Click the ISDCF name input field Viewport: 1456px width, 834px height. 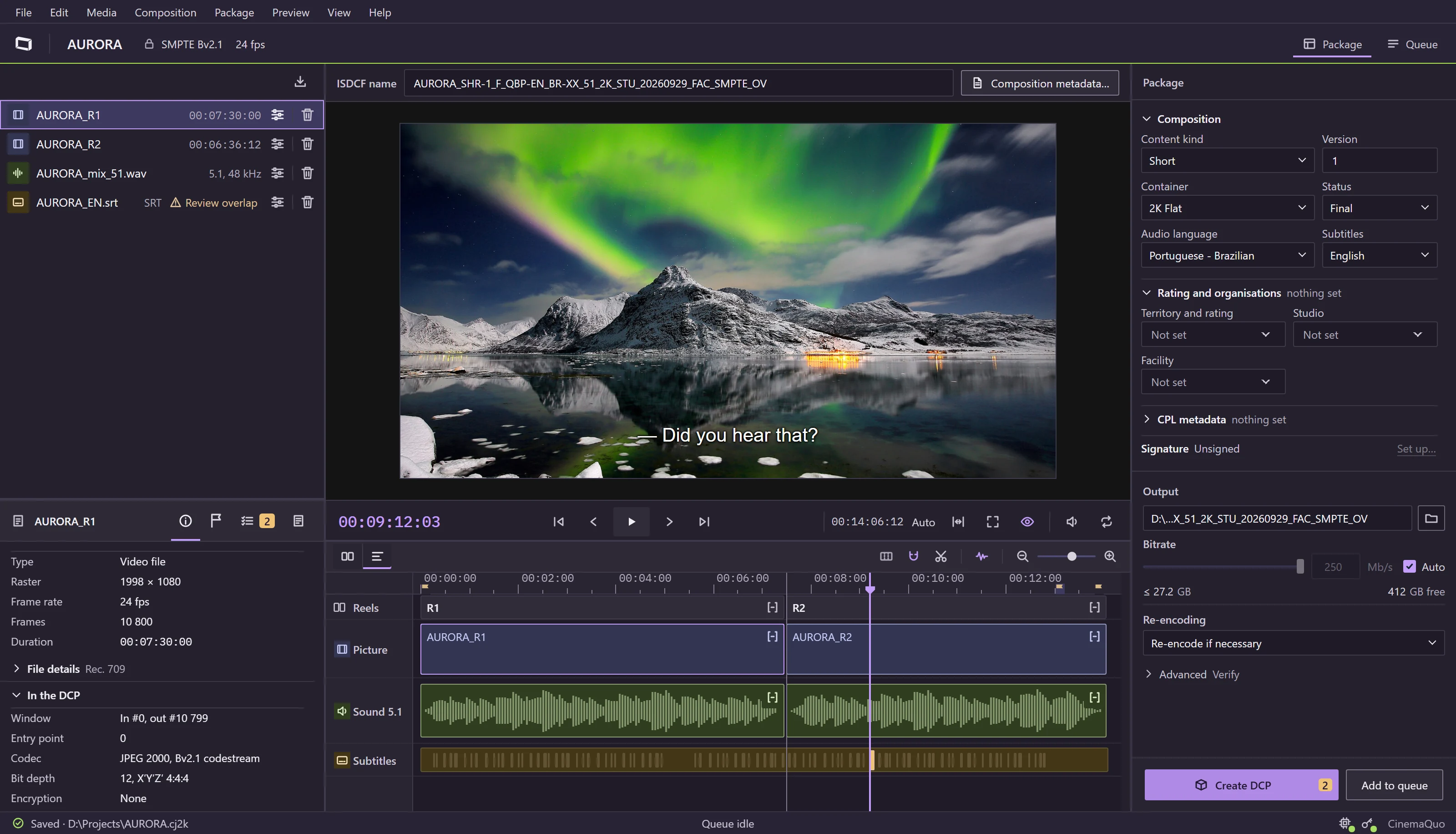[678, 83]
